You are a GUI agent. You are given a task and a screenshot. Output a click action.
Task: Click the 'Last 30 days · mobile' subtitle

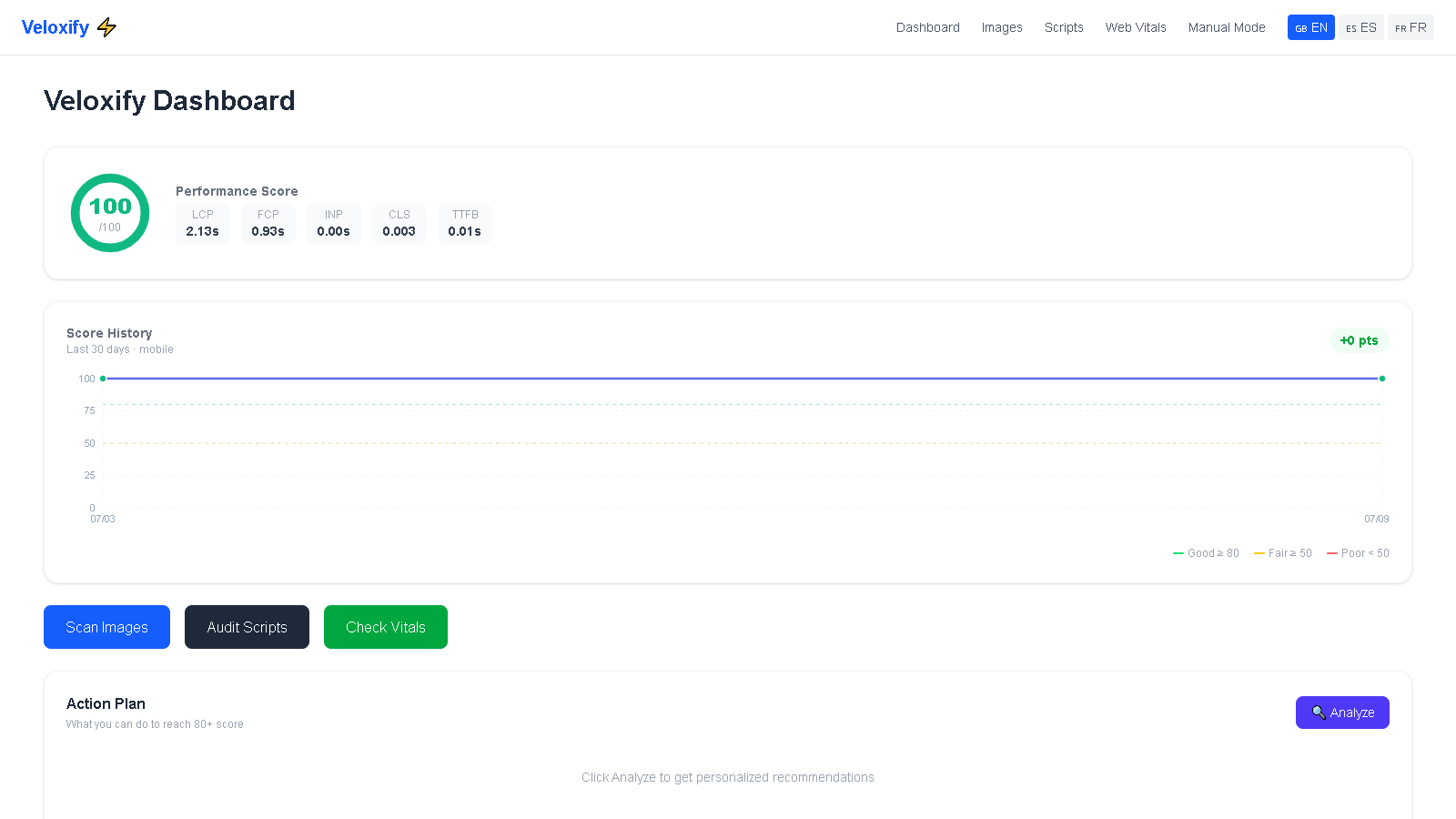pyautogui.click(x=120, y=349)
